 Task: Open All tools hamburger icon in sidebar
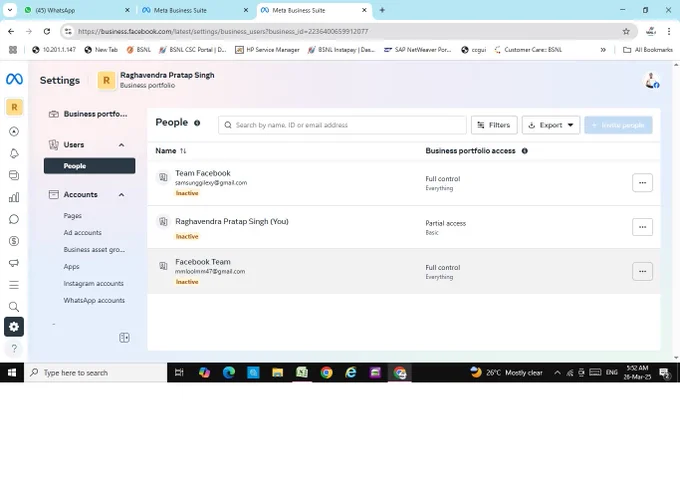[x=14, y=285]
